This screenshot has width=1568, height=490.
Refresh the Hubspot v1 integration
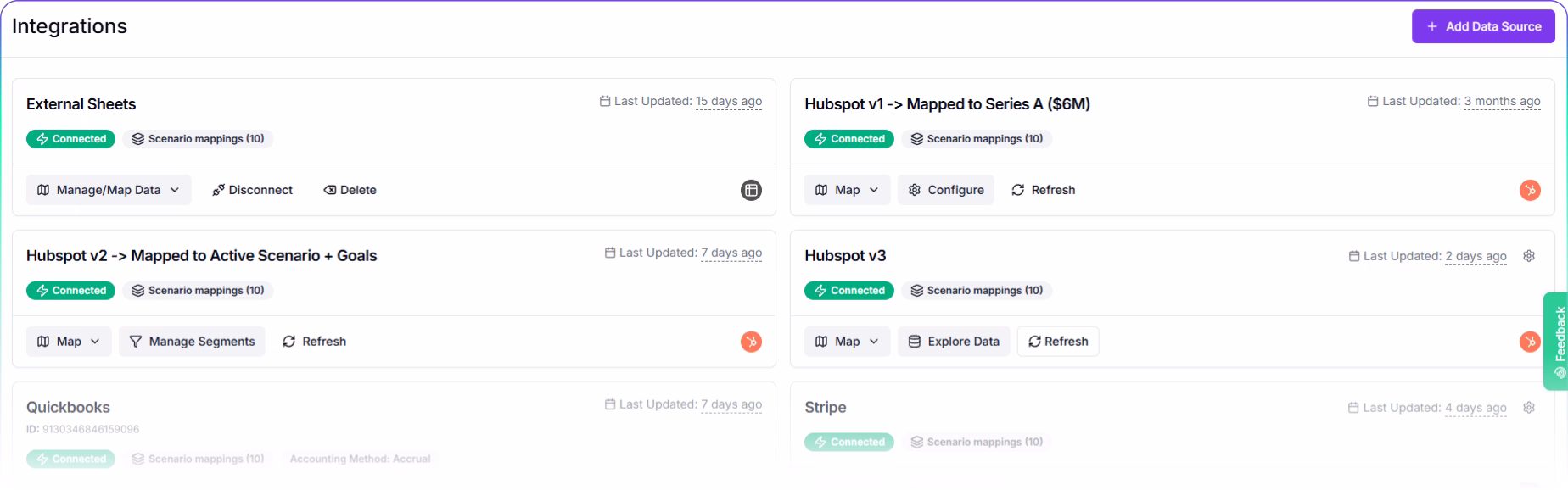coord(1043,190)
